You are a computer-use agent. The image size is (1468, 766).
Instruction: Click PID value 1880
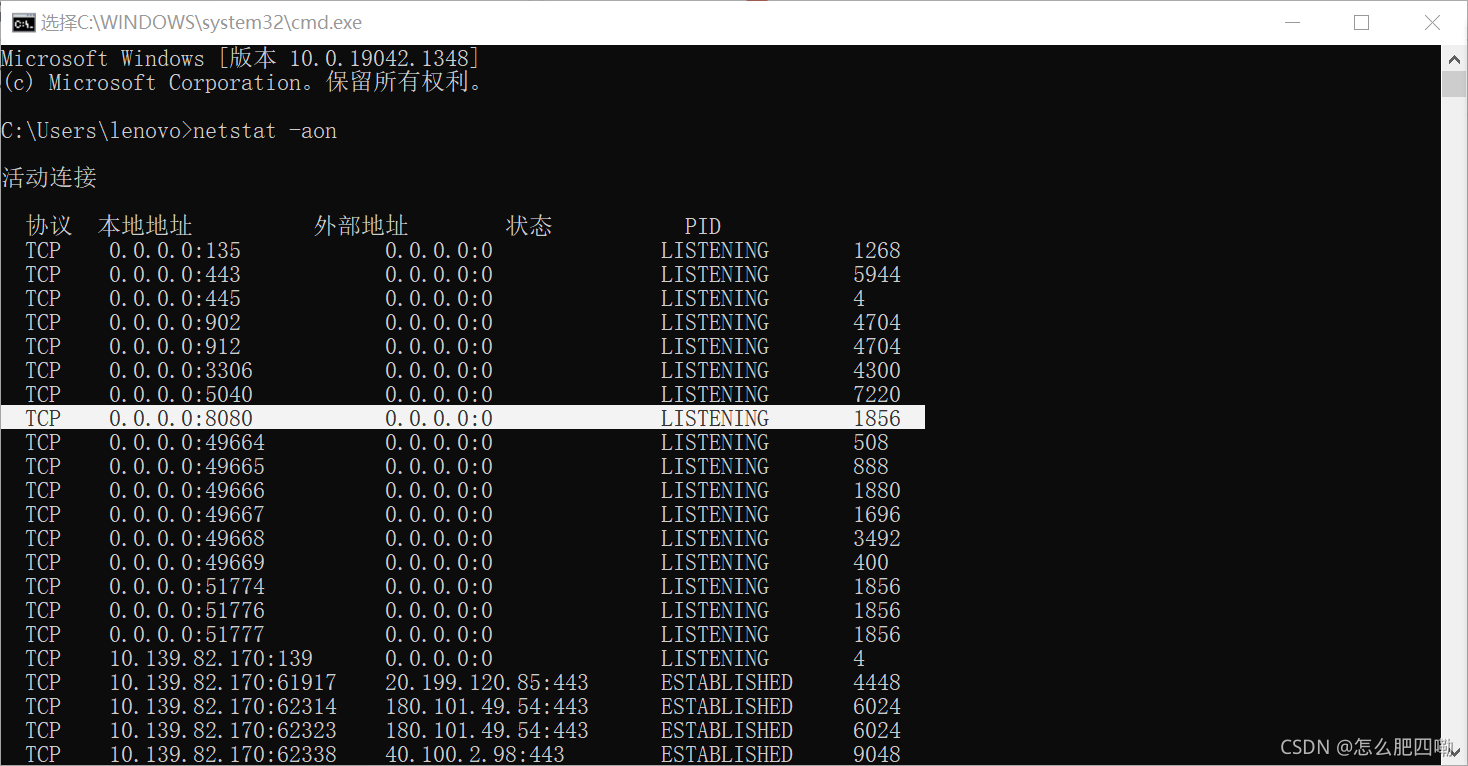[877, 491]
